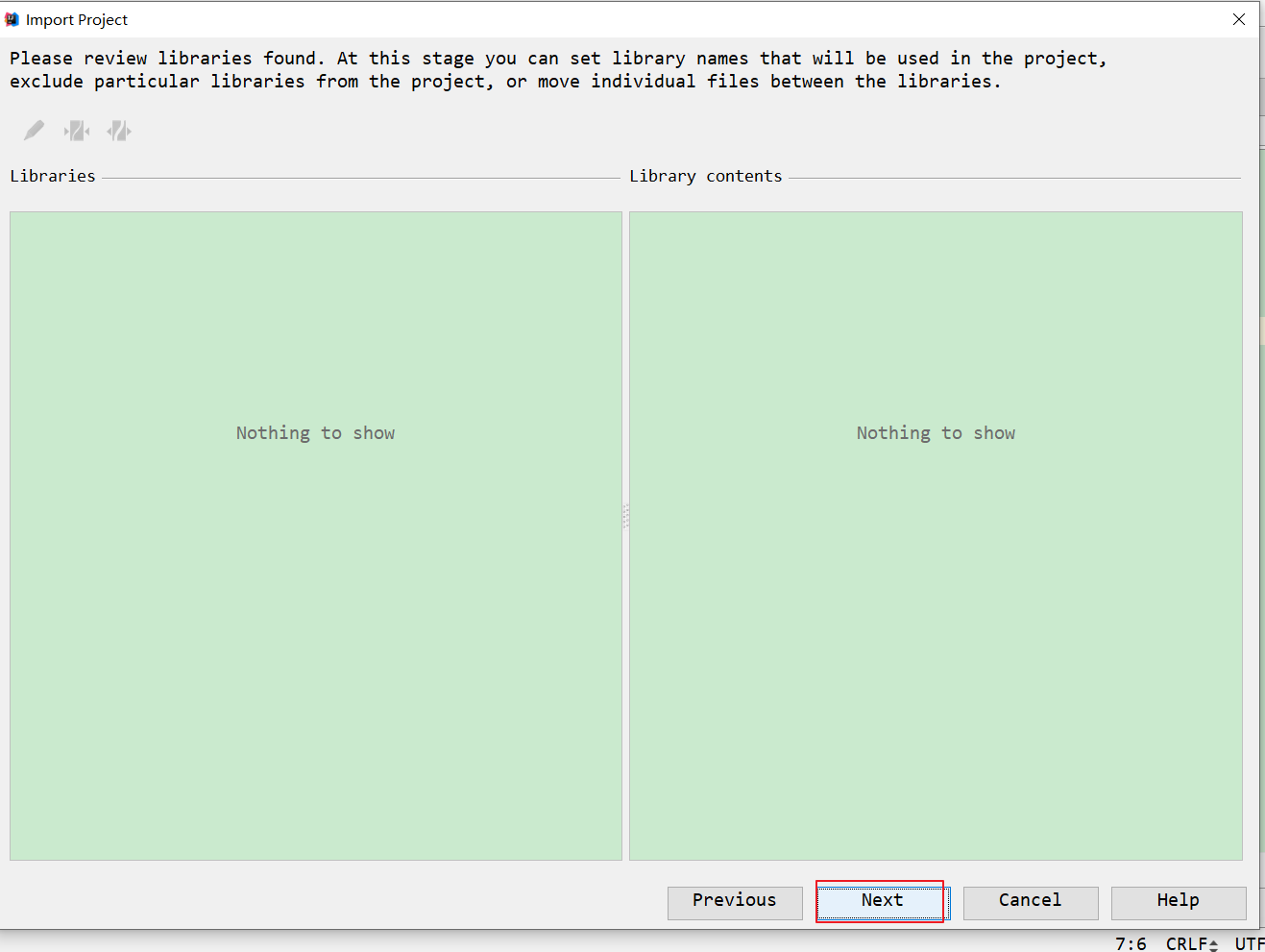1265x952 pixels.
Task: Click the IntelliJ icon in title bar
Action: 12,19
